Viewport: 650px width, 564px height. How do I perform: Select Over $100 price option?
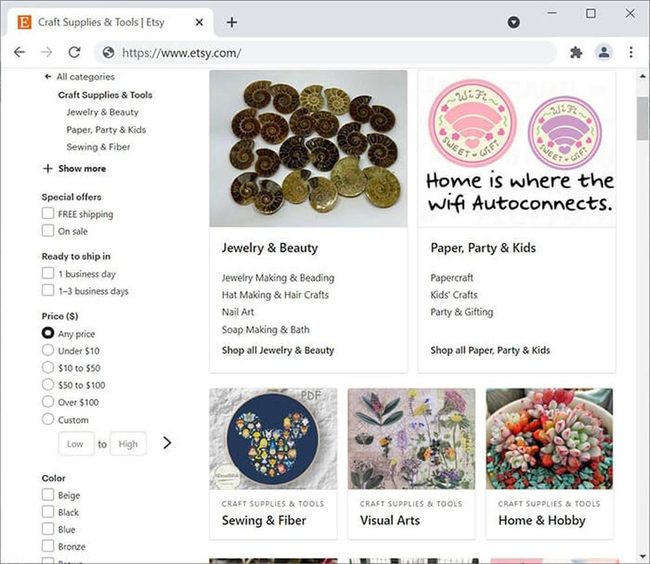(x=48, y=402)
